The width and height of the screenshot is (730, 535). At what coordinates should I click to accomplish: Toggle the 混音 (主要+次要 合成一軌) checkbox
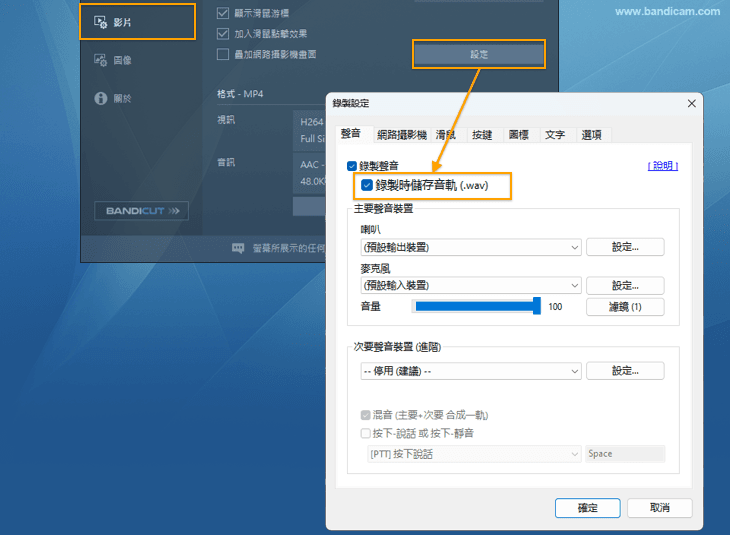(365, 415)
